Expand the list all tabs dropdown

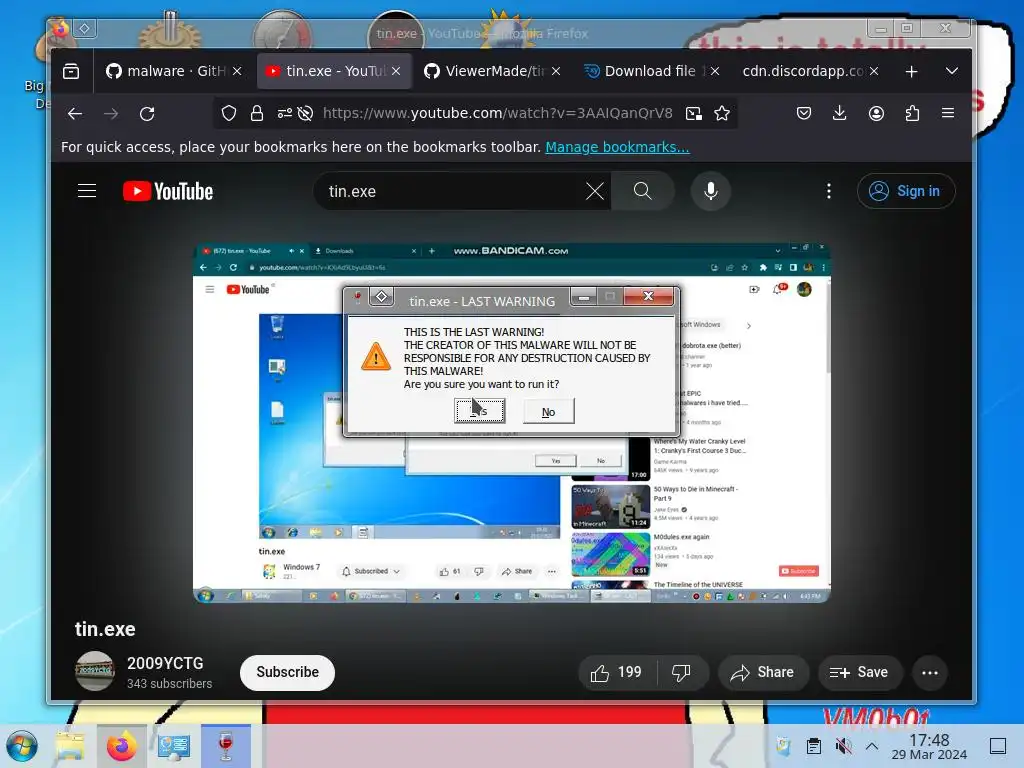coord(952,71)
